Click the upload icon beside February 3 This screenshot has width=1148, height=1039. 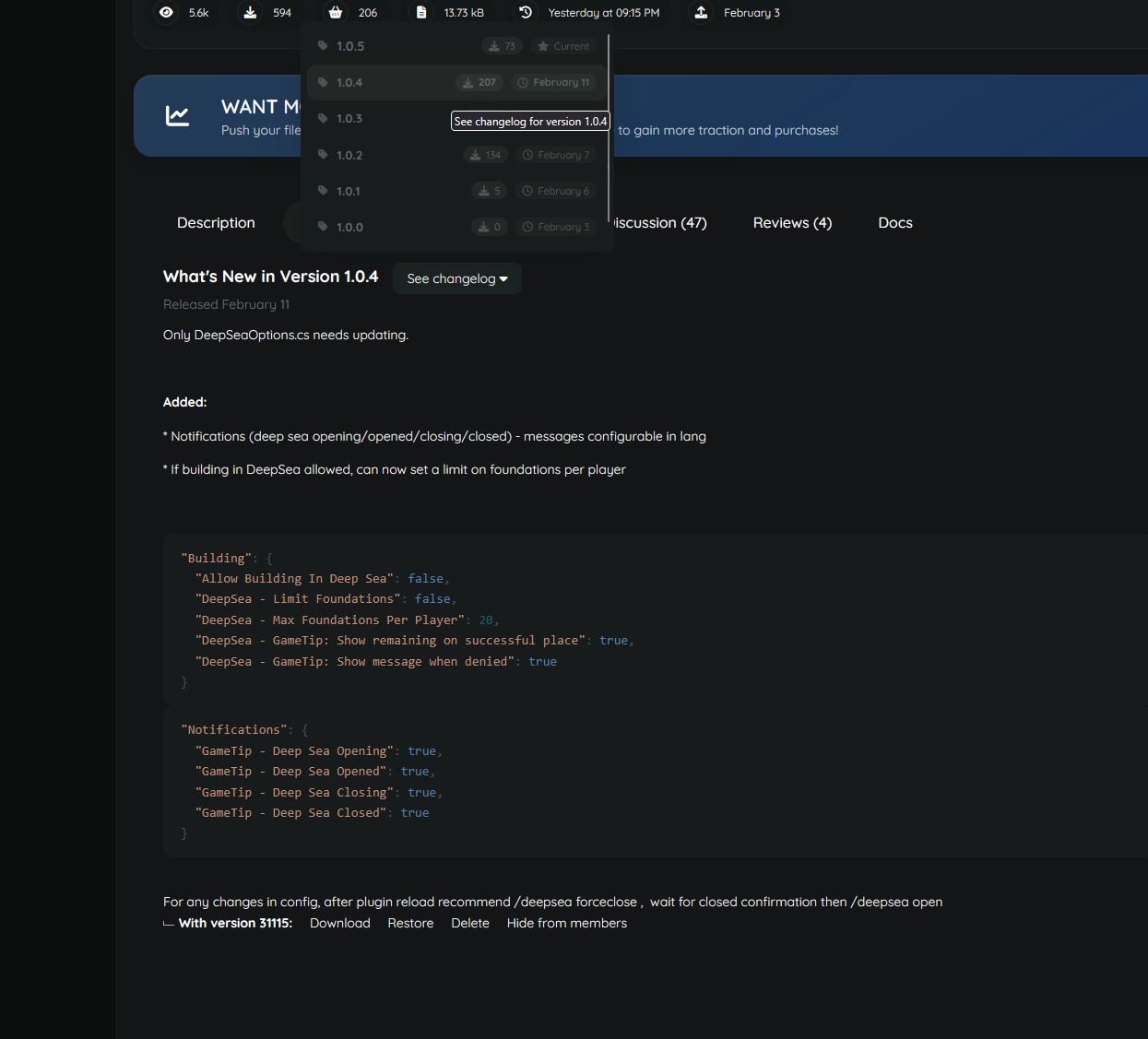pyautogui.click(x=701, y=12)
